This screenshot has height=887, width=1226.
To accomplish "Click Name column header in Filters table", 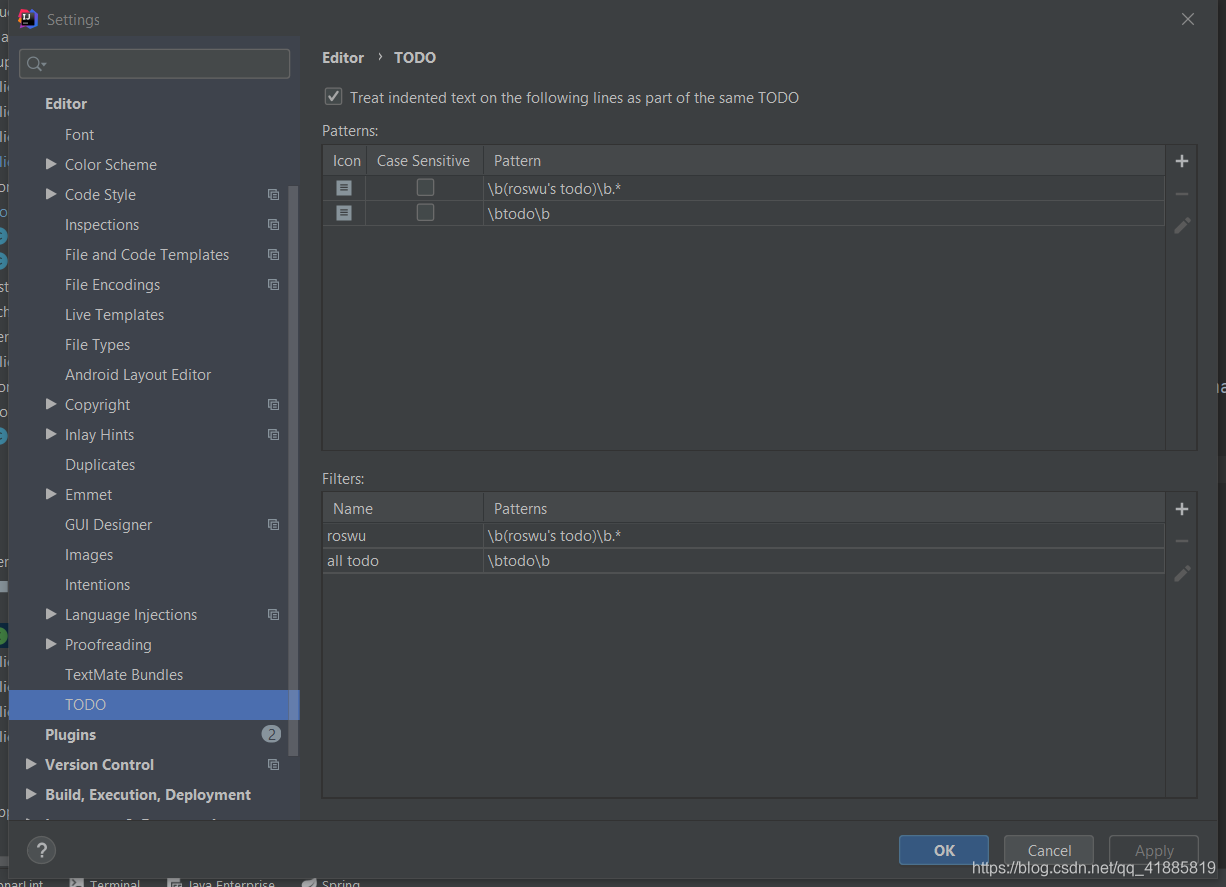I will click(x=403, y=509).
